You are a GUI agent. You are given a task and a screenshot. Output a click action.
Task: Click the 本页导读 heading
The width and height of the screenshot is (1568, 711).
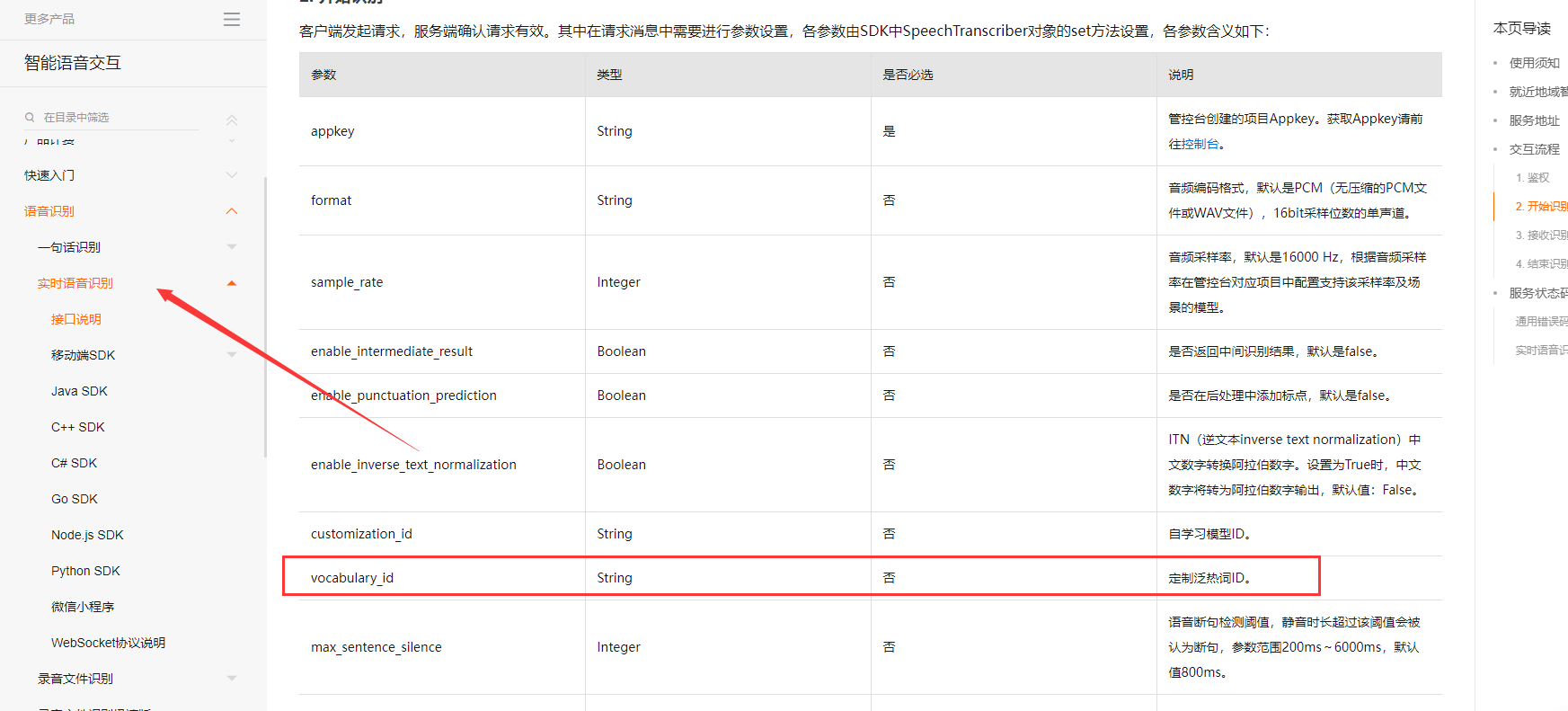click(x=1522, y=29)
